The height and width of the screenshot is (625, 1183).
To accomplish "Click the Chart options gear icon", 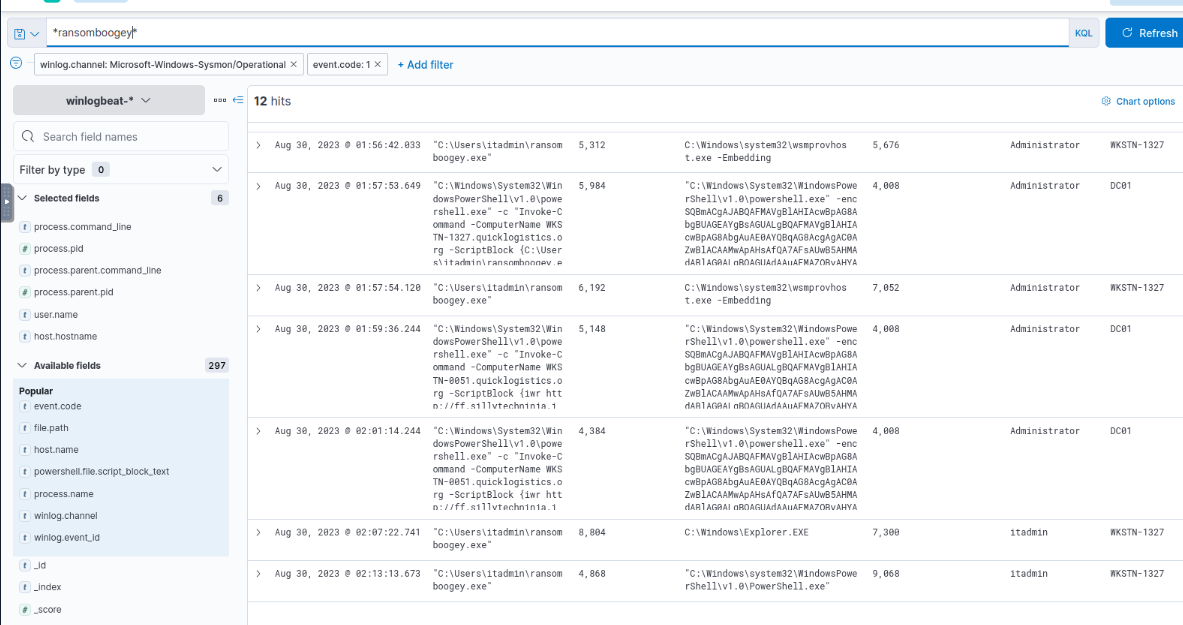I will click(x=1106, y=101).
